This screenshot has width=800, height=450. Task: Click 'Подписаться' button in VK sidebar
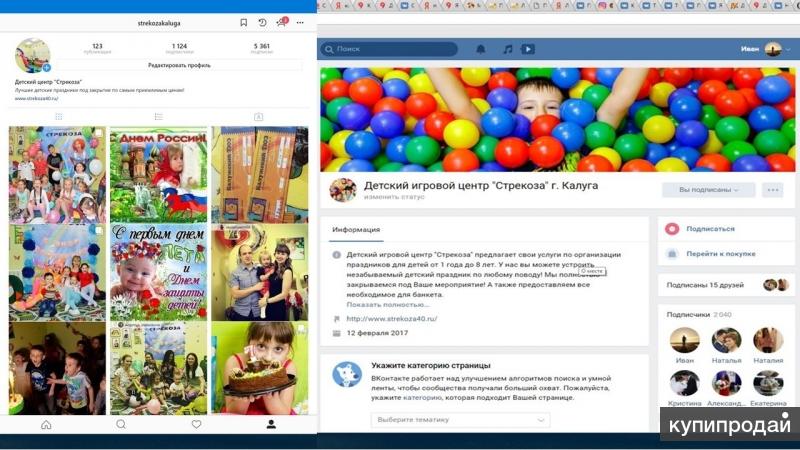pyautogui.click(x=710, y=229)
